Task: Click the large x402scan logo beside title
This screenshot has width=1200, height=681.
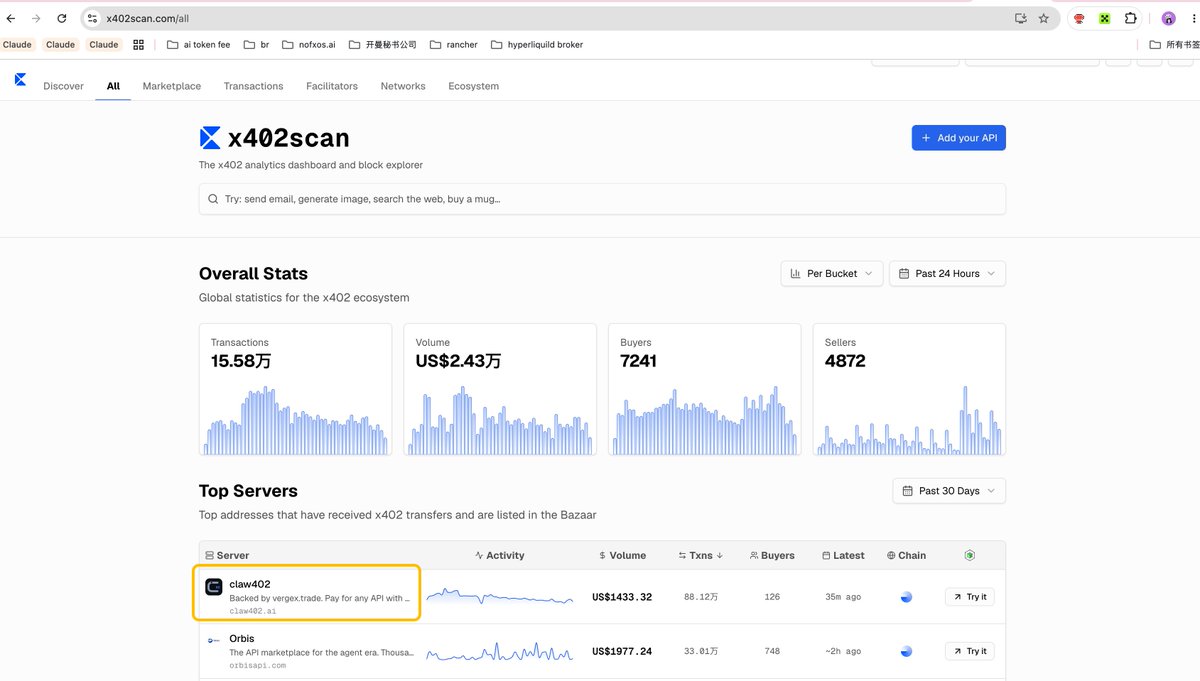Action: (210, 137)
